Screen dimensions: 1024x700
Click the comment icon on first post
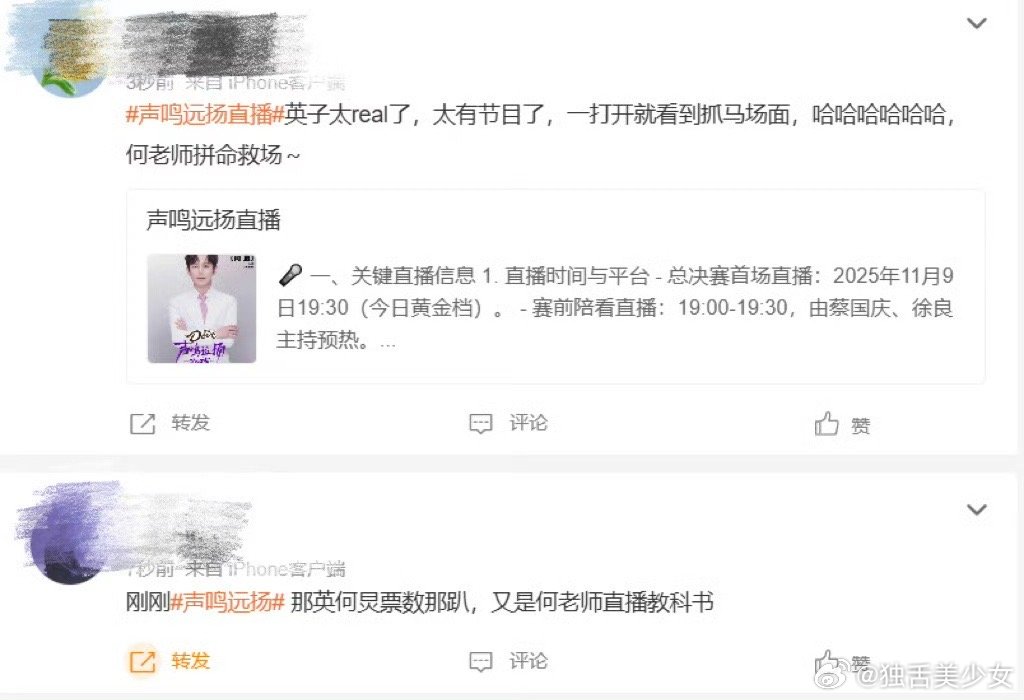click(x=481, y=424)
